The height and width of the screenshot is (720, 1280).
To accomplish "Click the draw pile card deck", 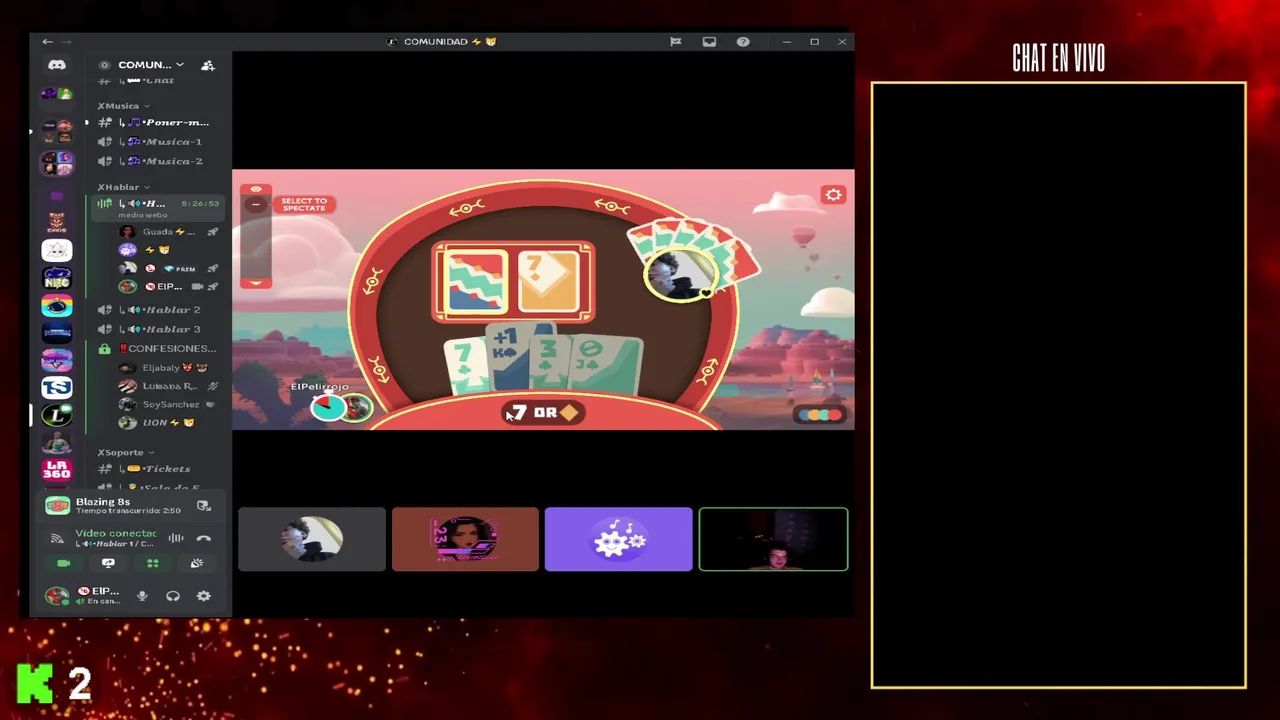I will tap(474, 282).
